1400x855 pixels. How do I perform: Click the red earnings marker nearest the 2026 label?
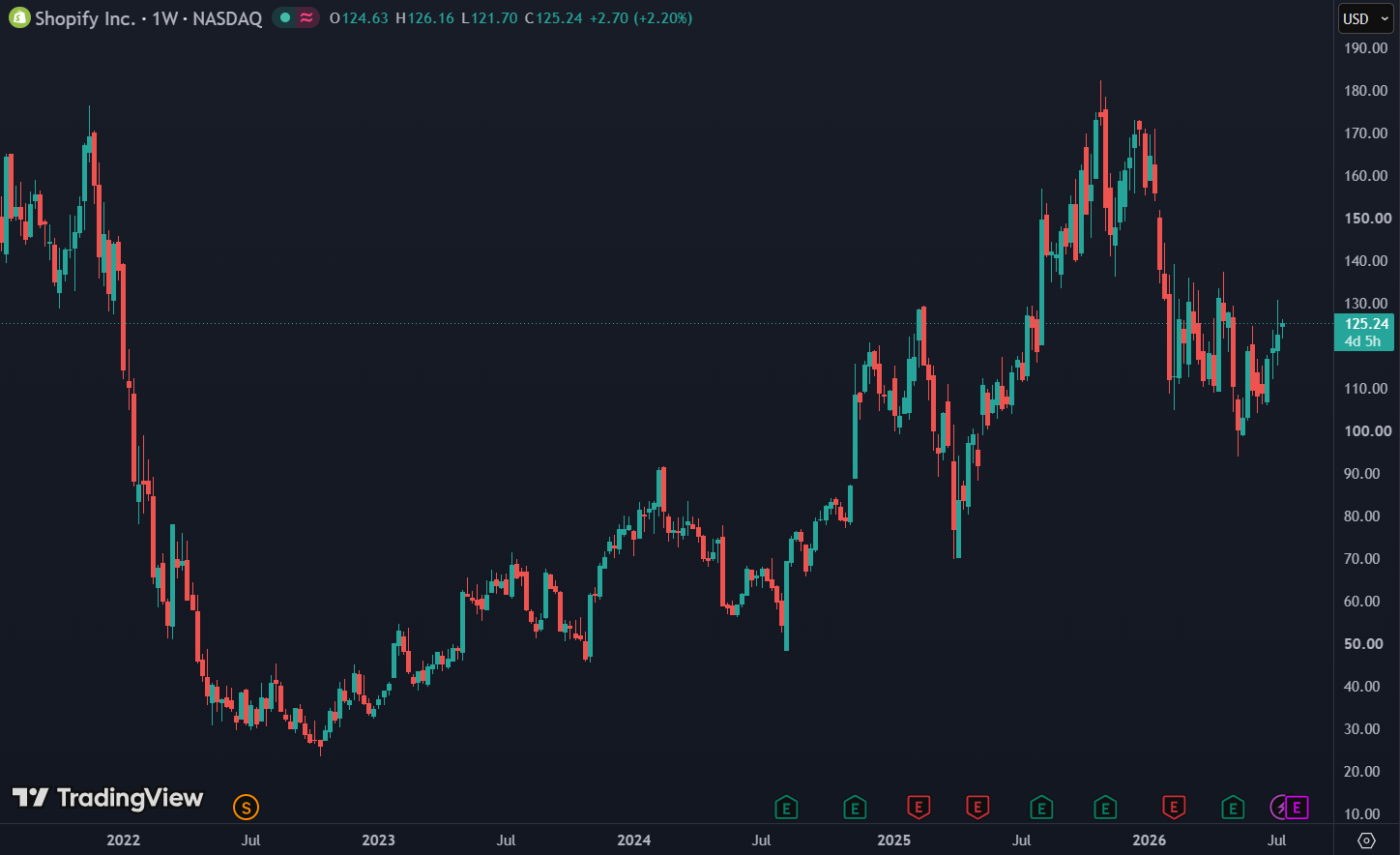point(1174,807)
